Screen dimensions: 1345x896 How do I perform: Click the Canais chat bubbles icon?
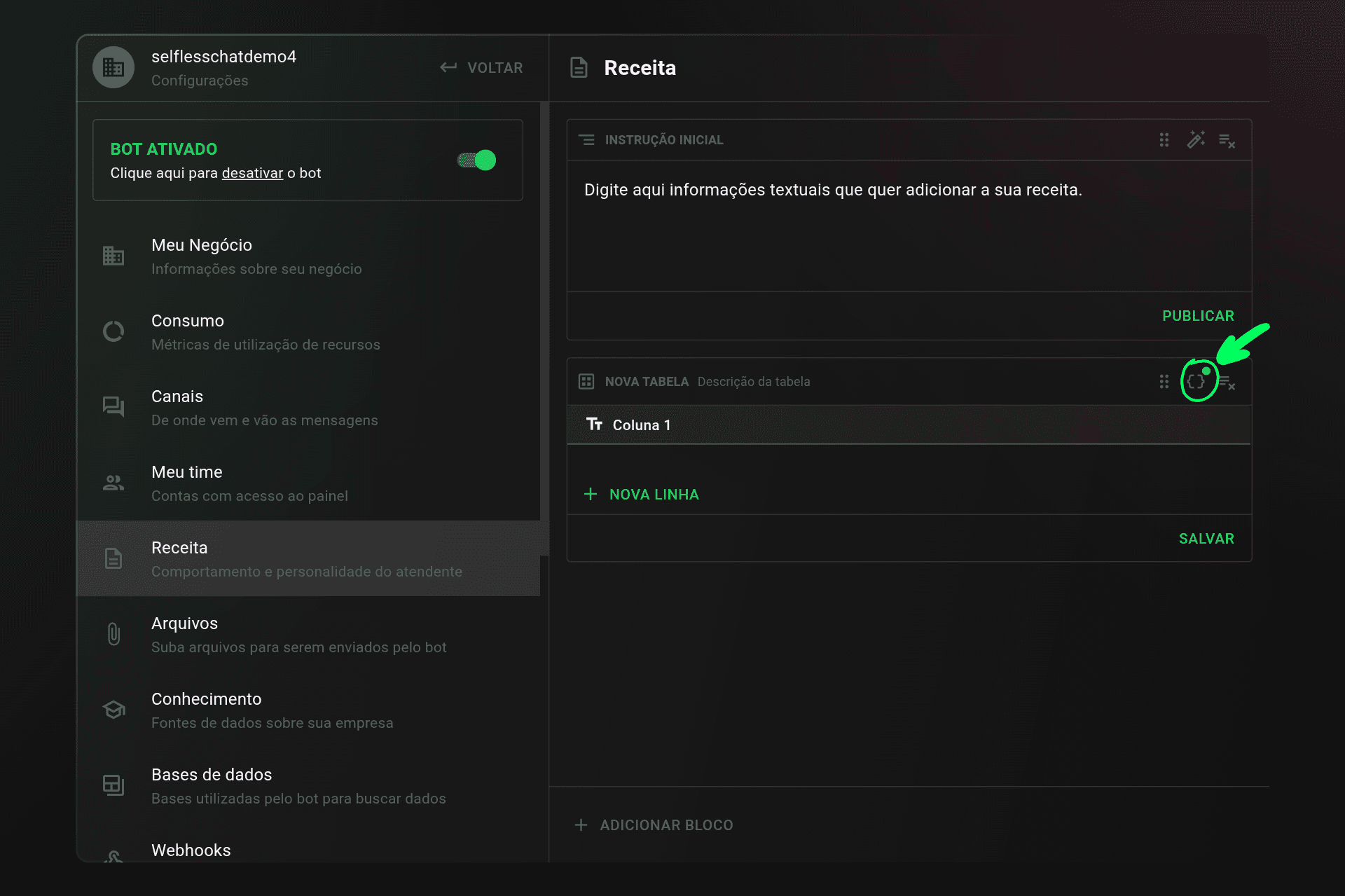[113, 407]
